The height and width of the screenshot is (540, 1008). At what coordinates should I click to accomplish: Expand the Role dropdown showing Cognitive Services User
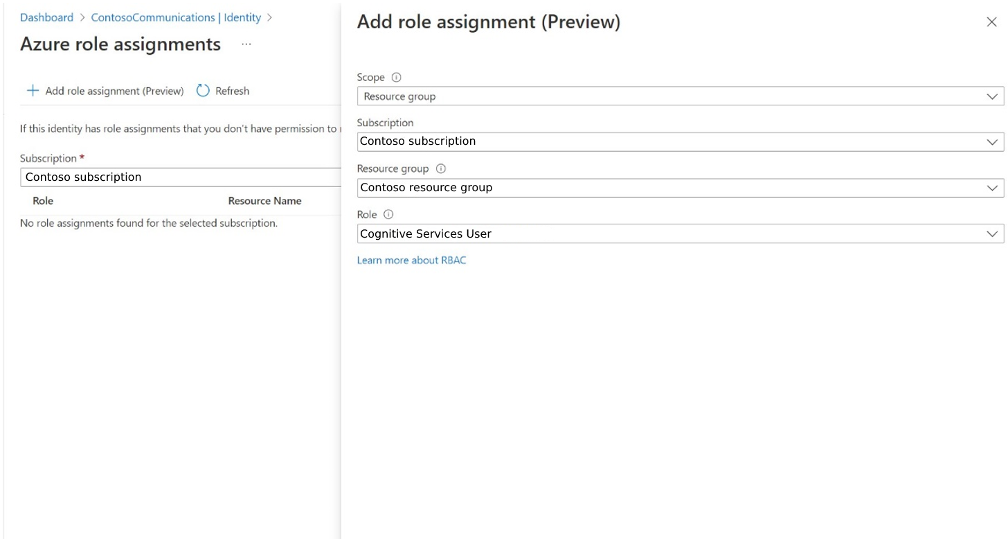click(x=680, y=233)
